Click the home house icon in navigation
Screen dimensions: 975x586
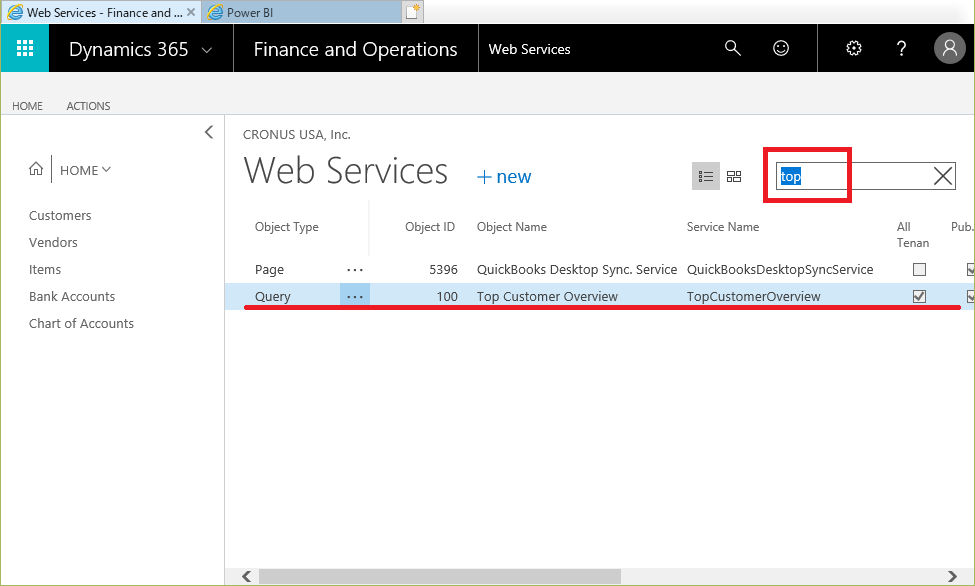(36, 169)
